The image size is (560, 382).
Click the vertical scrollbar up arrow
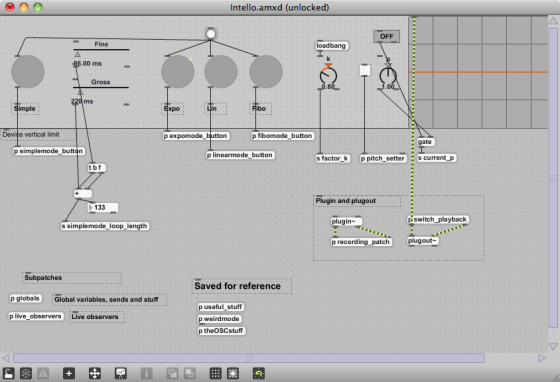(x=553, y=21)
